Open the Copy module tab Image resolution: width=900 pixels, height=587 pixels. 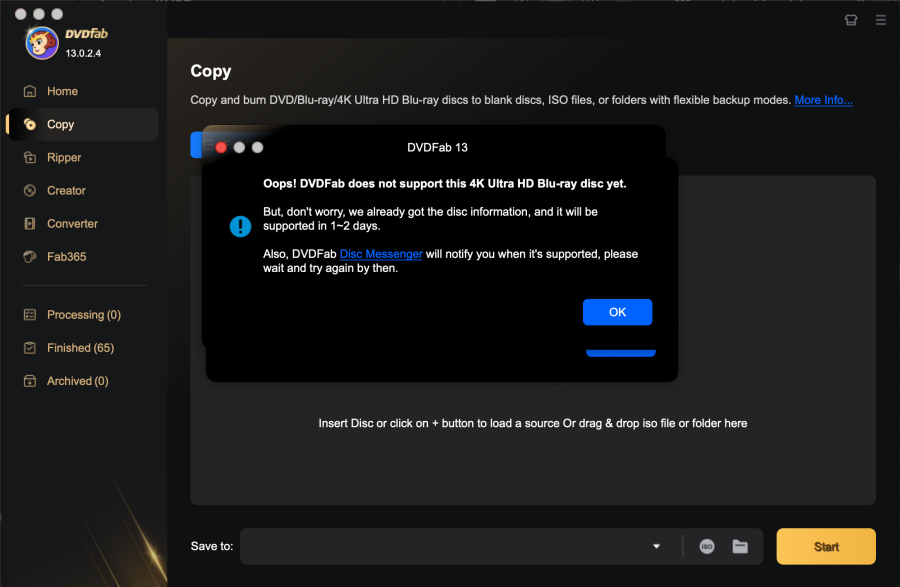(60, 124)
